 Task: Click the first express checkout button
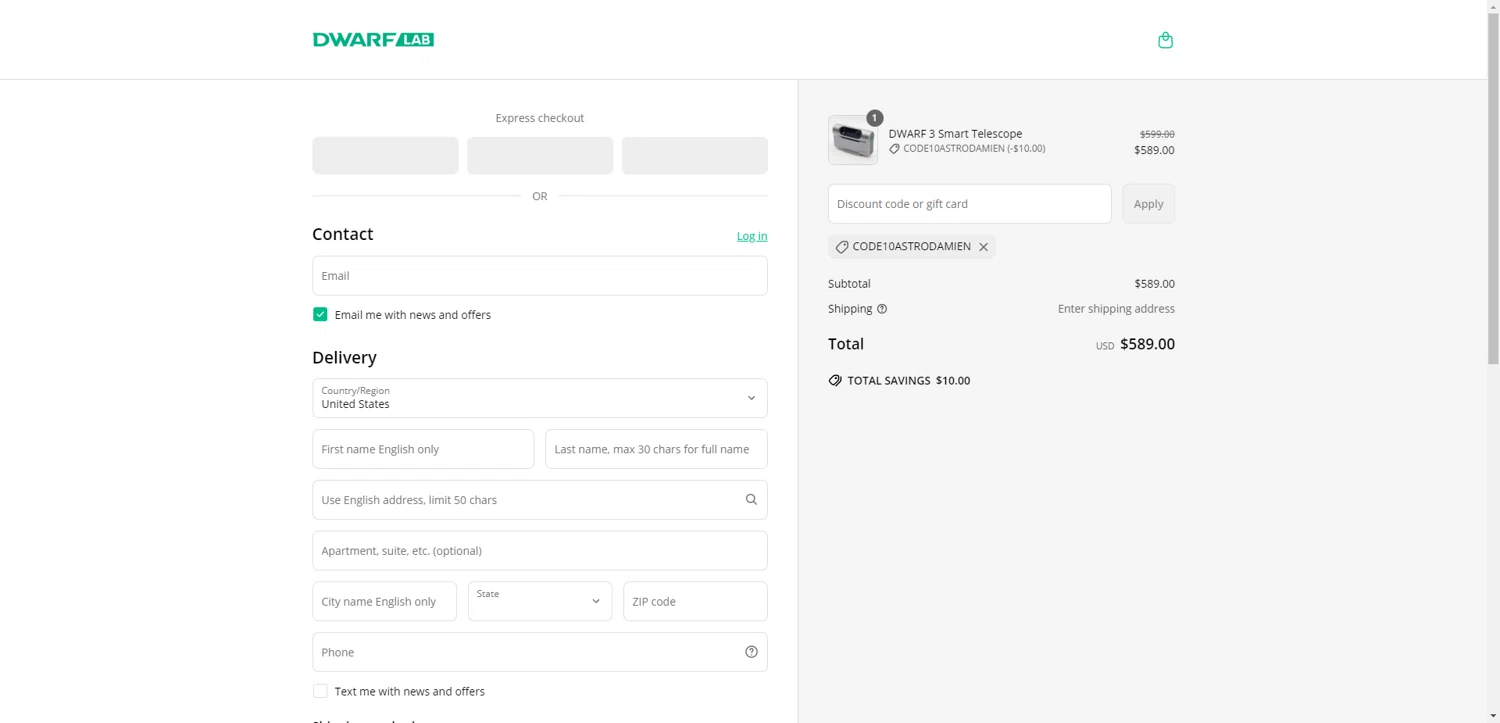coord(385,156)
